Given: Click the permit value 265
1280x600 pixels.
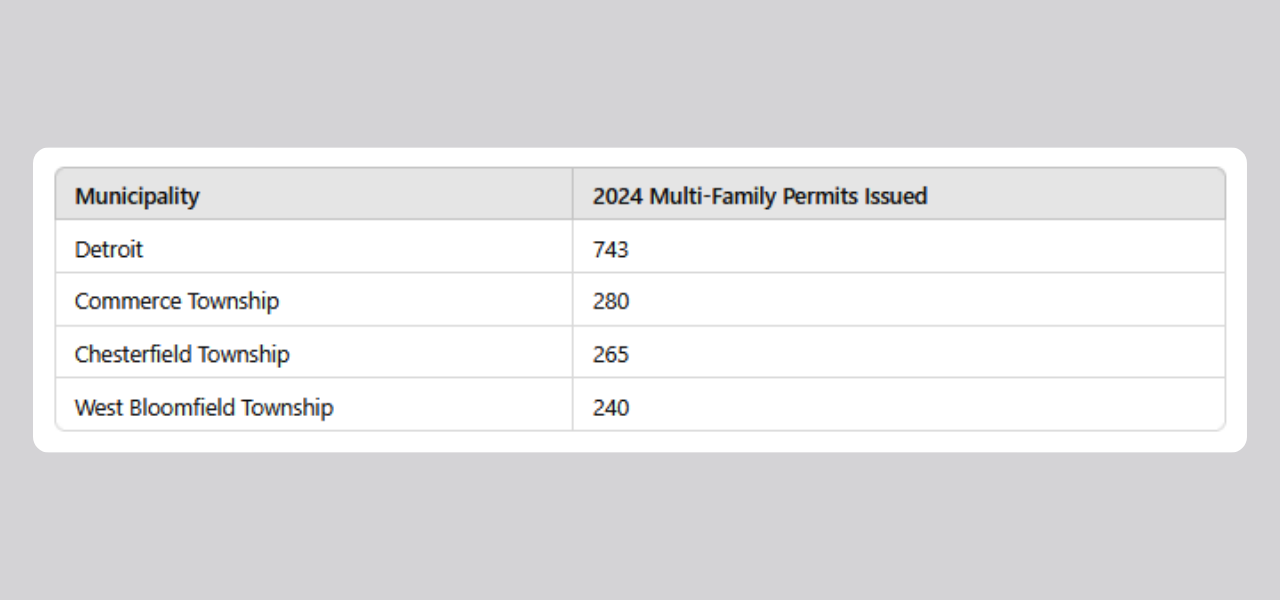Looking at the screenshot, I should click(x=610, y=354).
